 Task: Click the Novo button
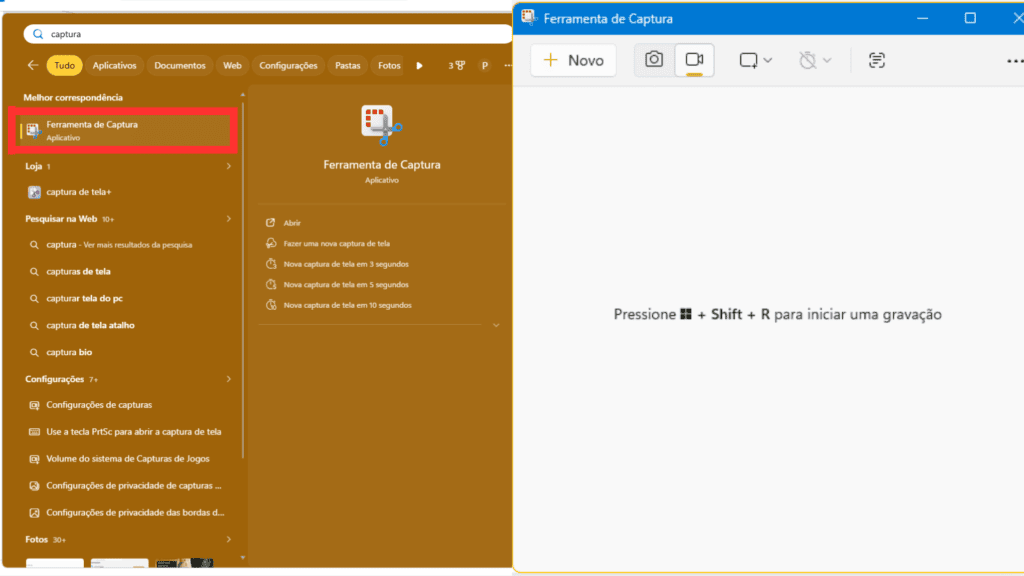click(573, 60)
